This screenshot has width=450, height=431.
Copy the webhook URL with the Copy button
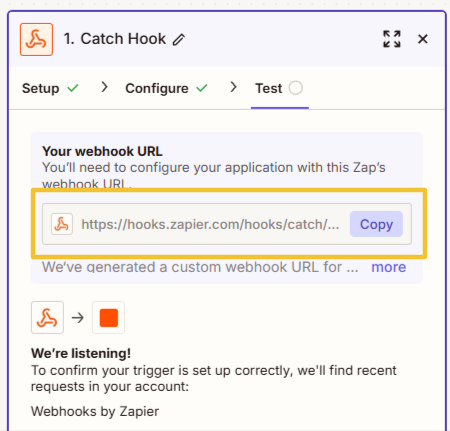click(376, 224)
